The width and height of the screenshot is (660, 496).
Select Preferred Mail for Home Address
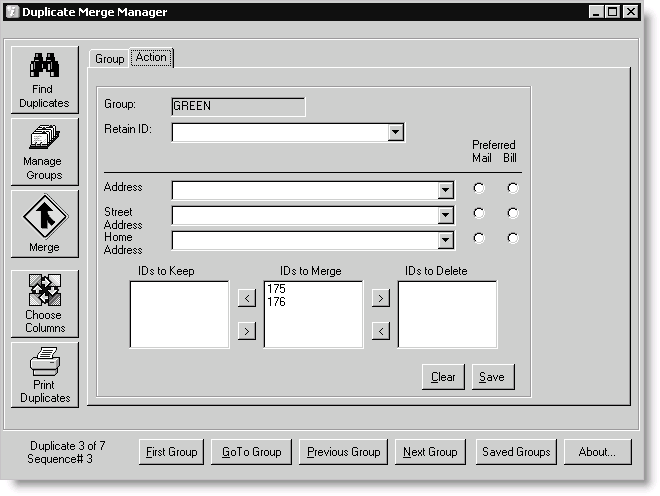(x=479, y=238)
